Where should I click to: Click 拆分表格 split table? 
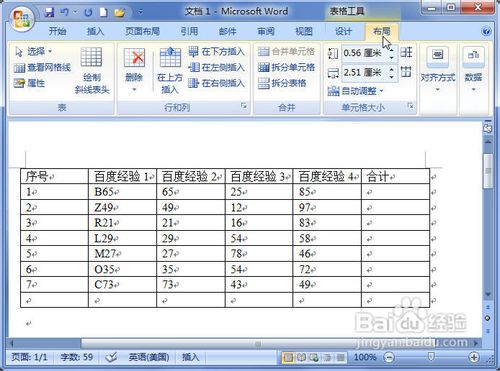click(282, 83)
